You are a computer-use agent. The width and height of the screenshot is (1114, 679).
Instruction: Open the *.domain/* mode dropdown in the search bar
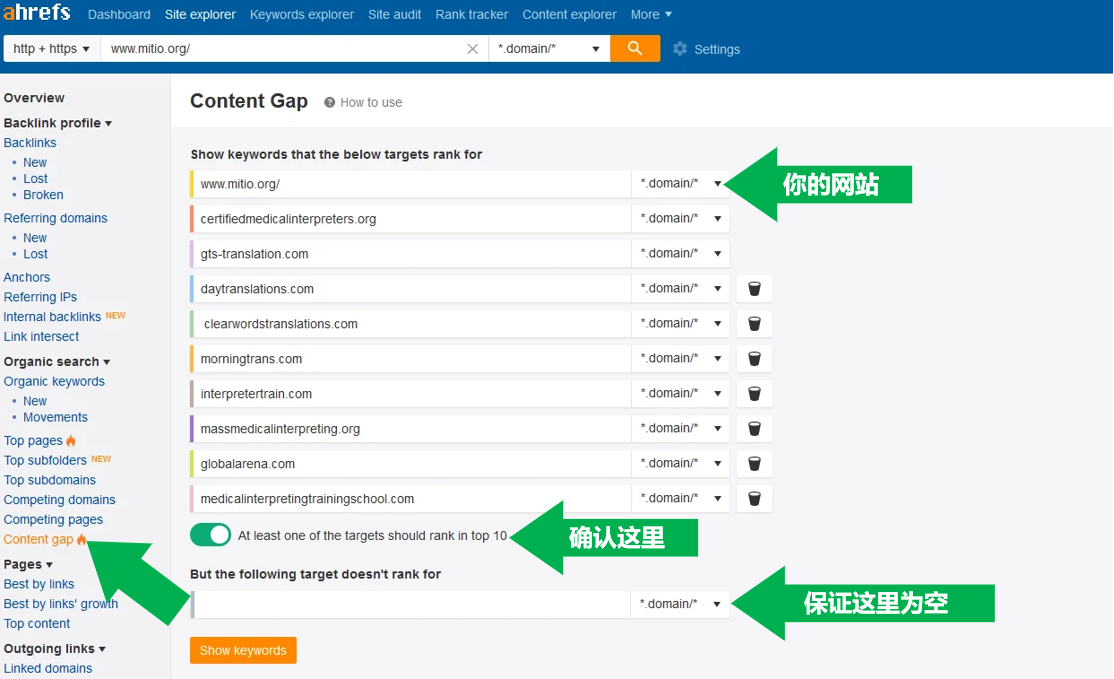tap(549, 48)
